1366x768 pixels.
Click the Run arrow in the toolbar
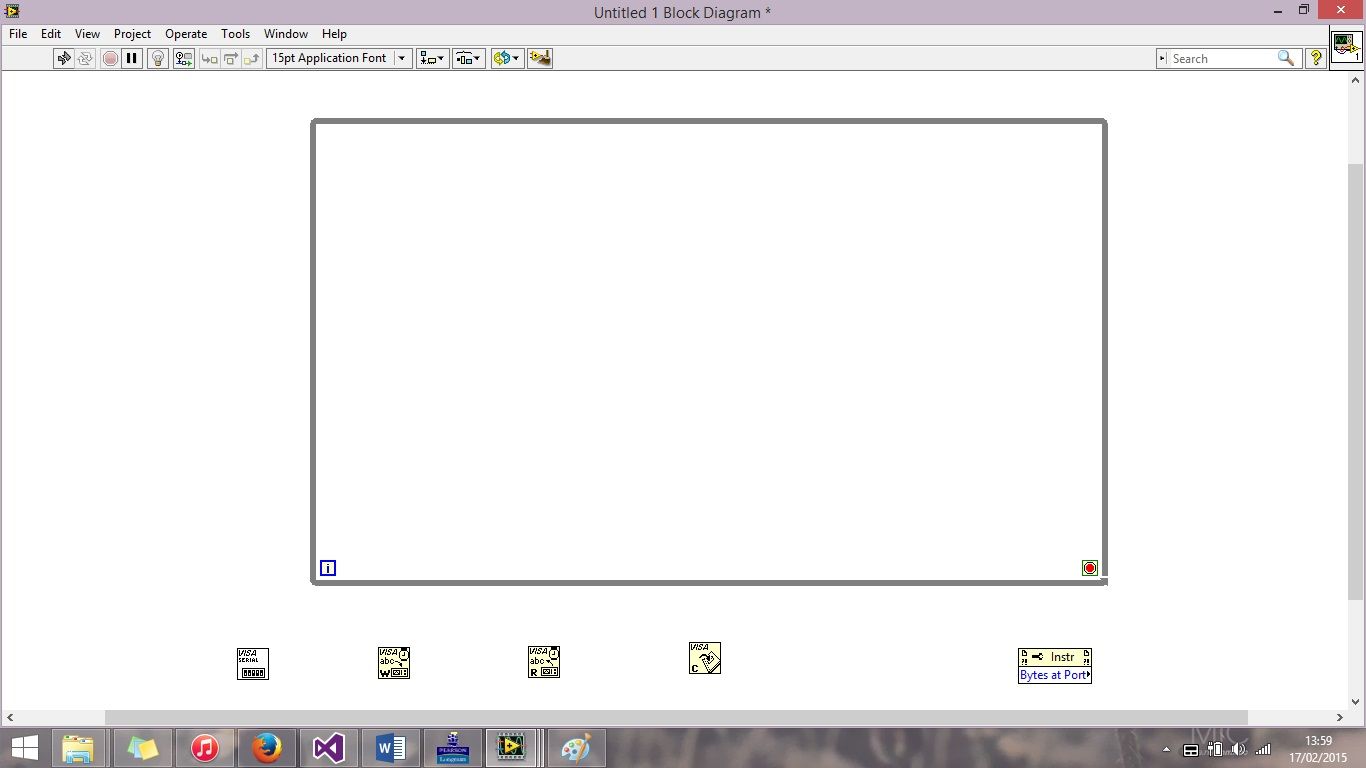(64, 58)
